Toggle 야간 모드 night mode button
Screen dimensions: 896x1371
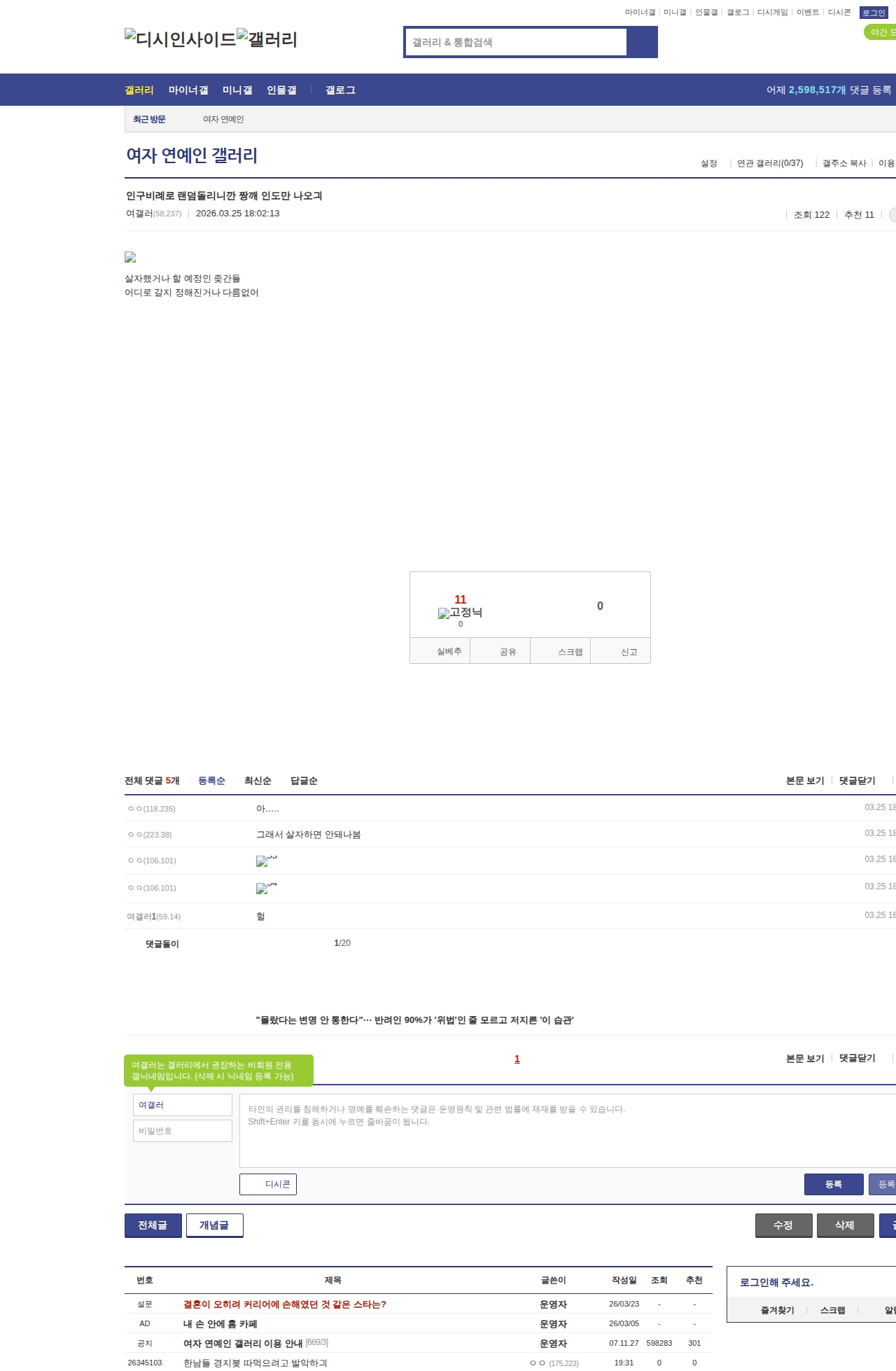coord(881,32)
